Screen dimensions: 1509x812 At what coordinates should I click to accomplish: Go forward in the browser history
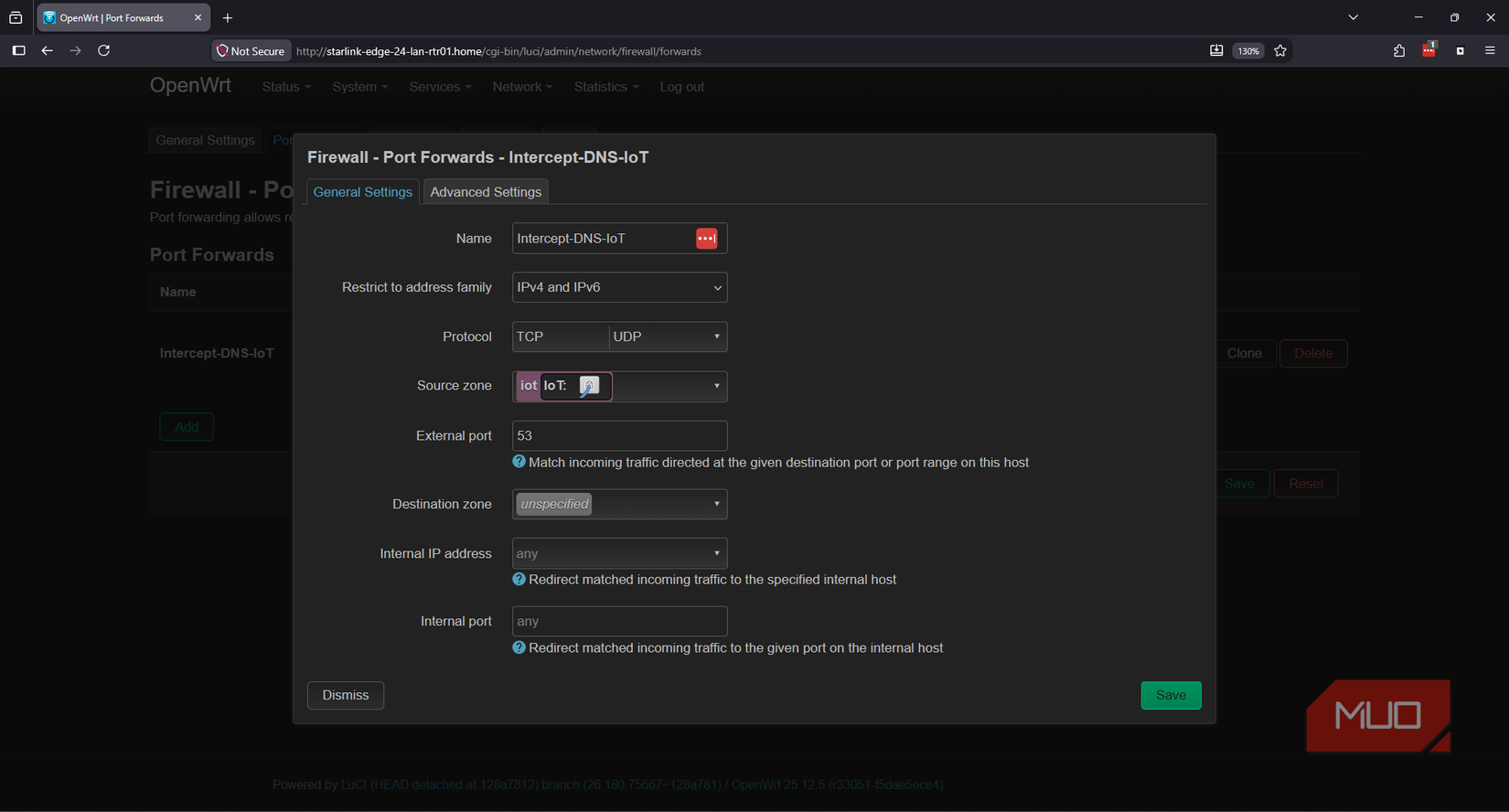[75, 51]
